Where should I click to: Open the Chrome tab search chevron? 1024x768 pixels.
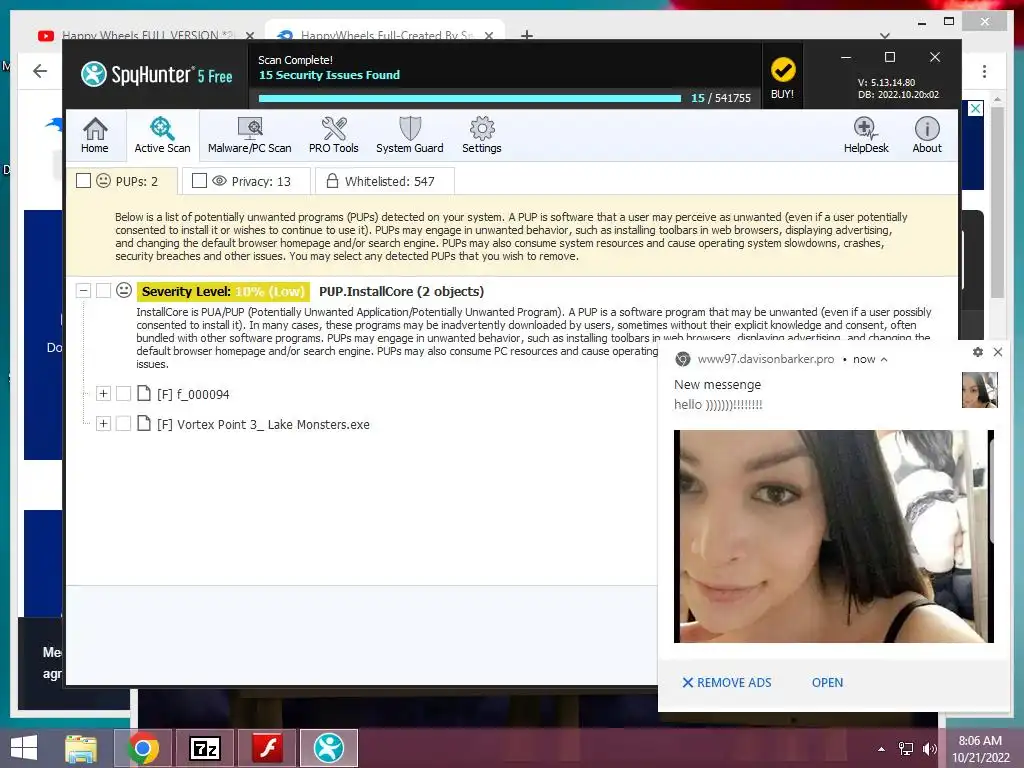coord(885,36)
